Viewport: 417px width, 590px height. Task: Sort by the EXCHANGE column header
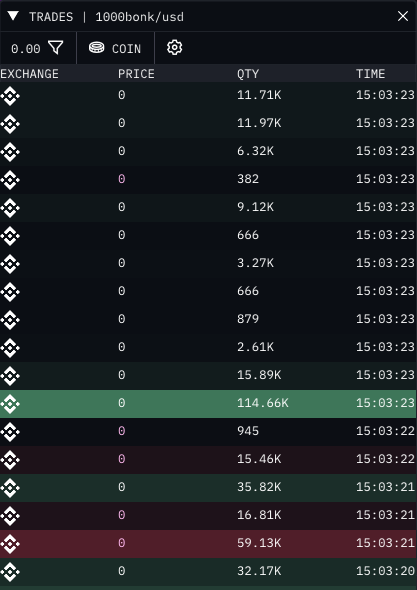[x=29, y=74]
